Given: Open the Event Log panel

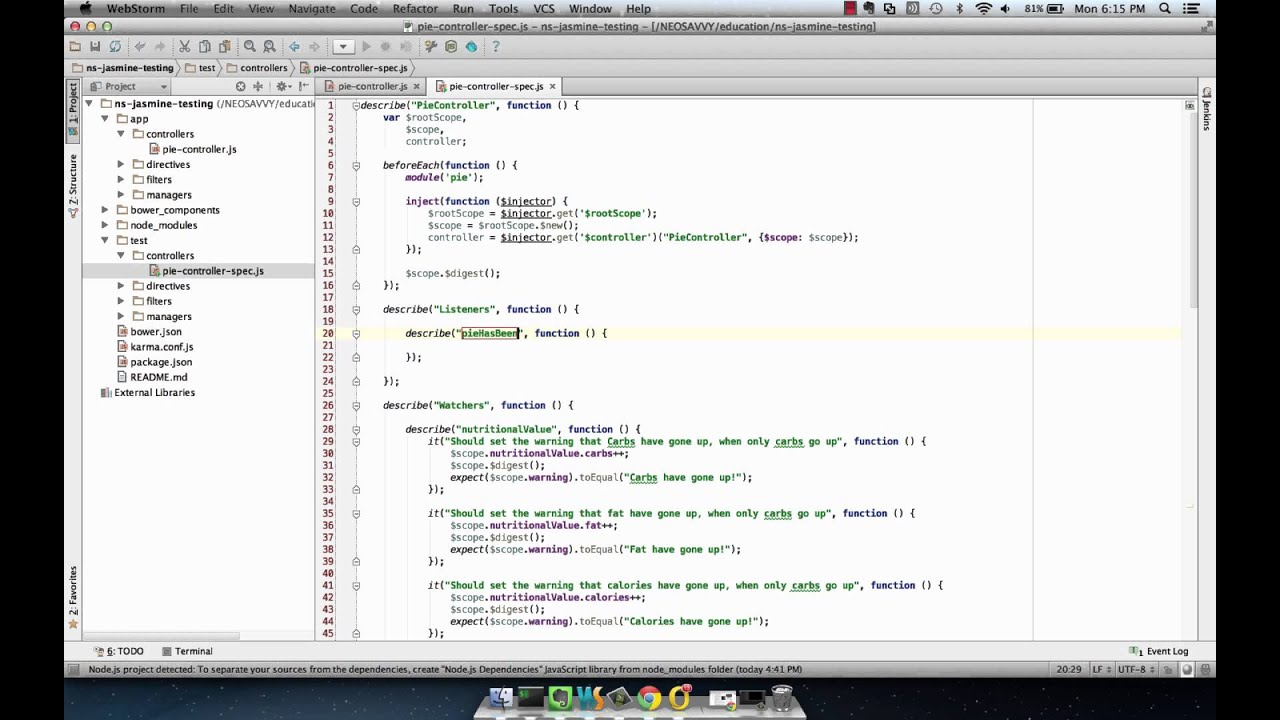Looking at the screenshot, I should point(1160,651).
